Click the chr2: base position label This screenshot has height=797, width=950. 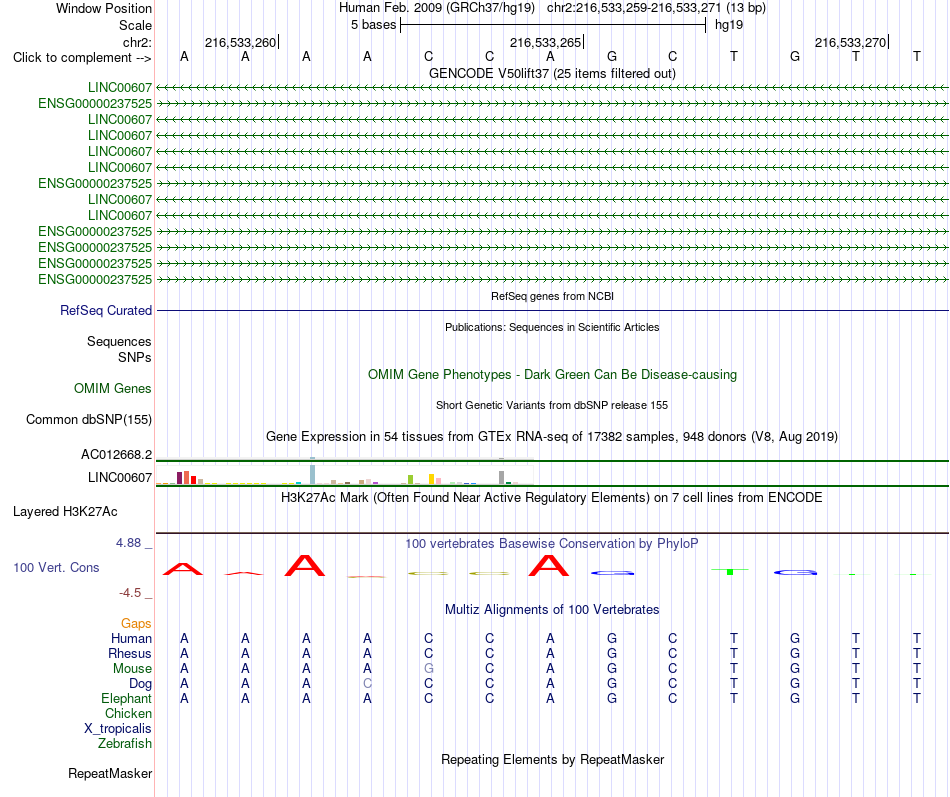(137, 42)
